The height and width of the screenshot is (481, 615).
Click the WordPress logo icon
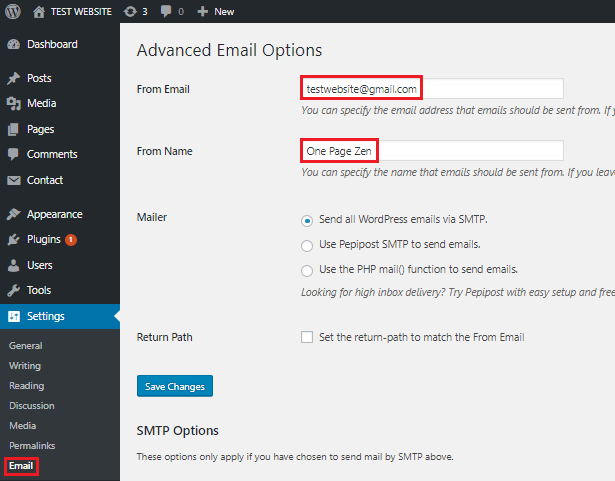[13, 11]
